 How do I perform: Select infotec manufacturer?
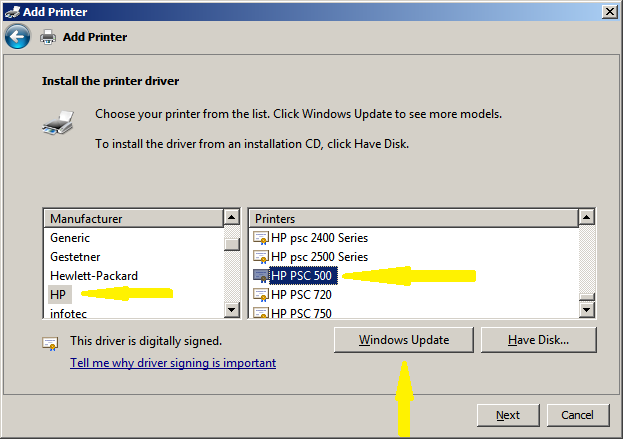[x=68, y=313]
